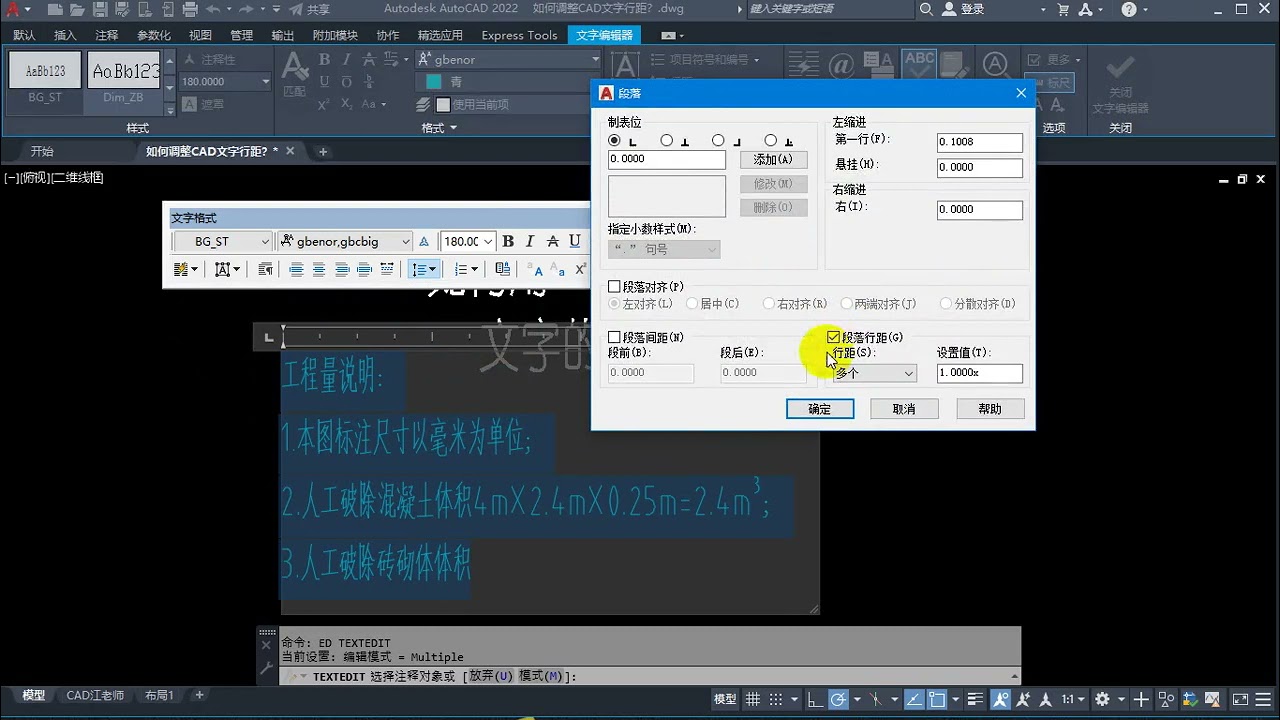The height and width of the screenshot is (720, 1280).
Task: Click the insert field icon in 文字格式 toolbar
Action: click(x=503, y=269)
